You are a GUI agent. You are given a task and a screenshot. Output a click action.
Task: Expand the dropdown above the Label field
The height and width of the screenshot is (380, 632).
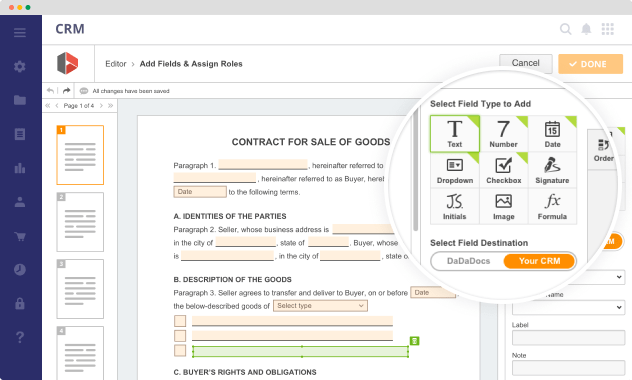click(568, 307)
